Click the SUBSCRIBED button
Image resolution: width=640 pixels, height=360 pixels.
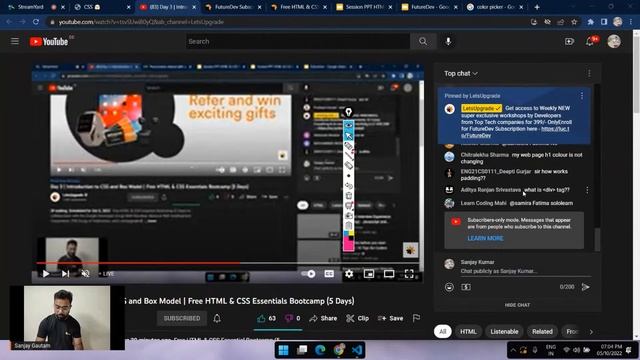(x=182, y=318)
